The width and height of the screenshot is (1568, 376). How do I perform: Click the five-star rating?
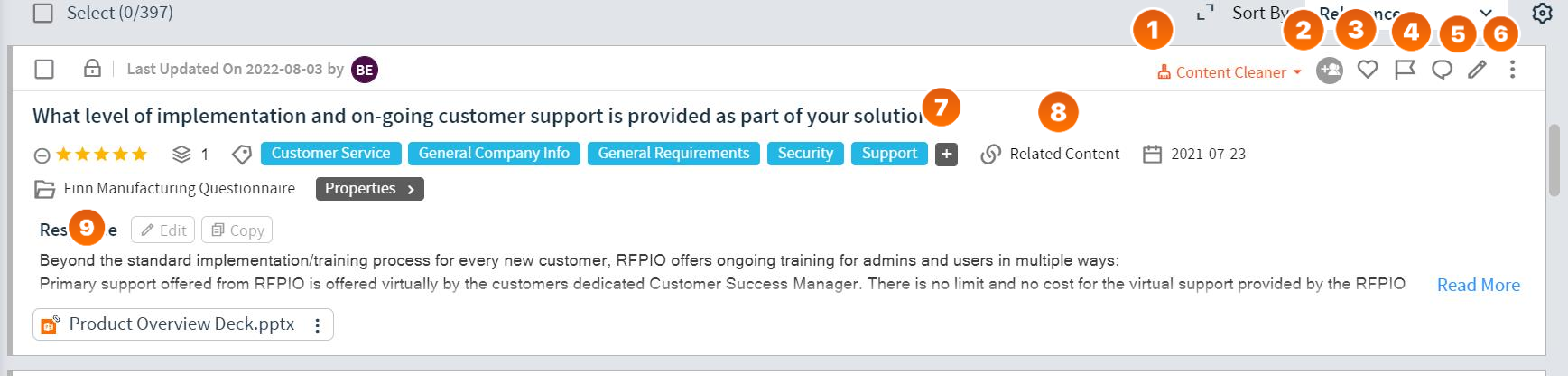point(101,155)
